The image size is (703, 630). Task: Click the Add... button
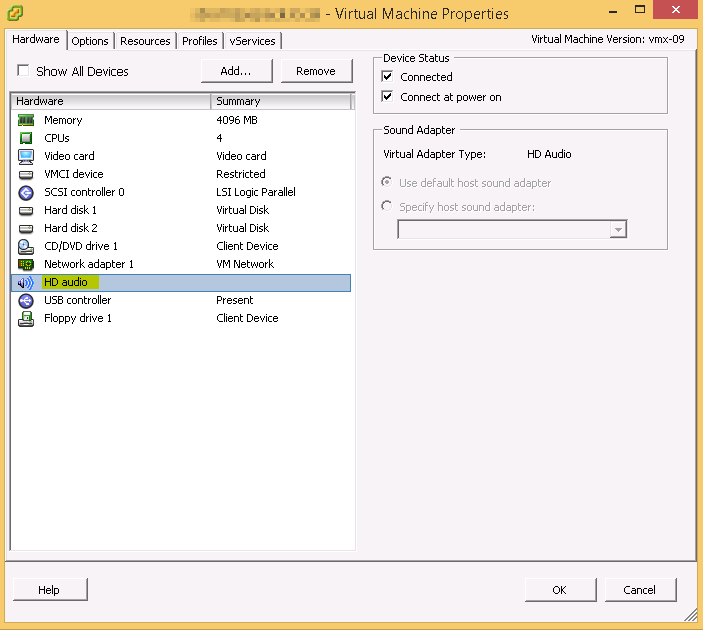(236, 71)
